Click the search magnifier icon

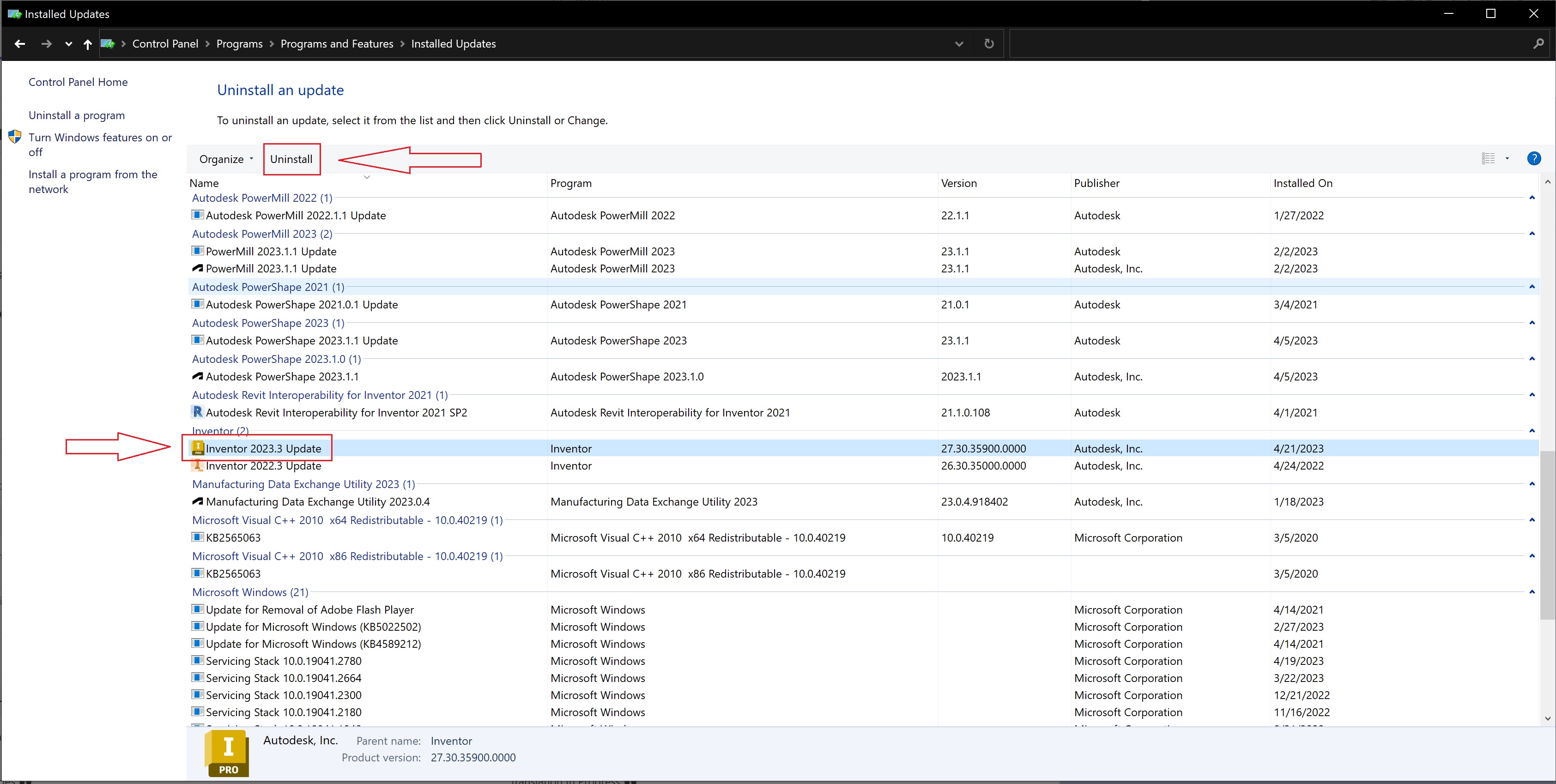[x=1538, y=43]
